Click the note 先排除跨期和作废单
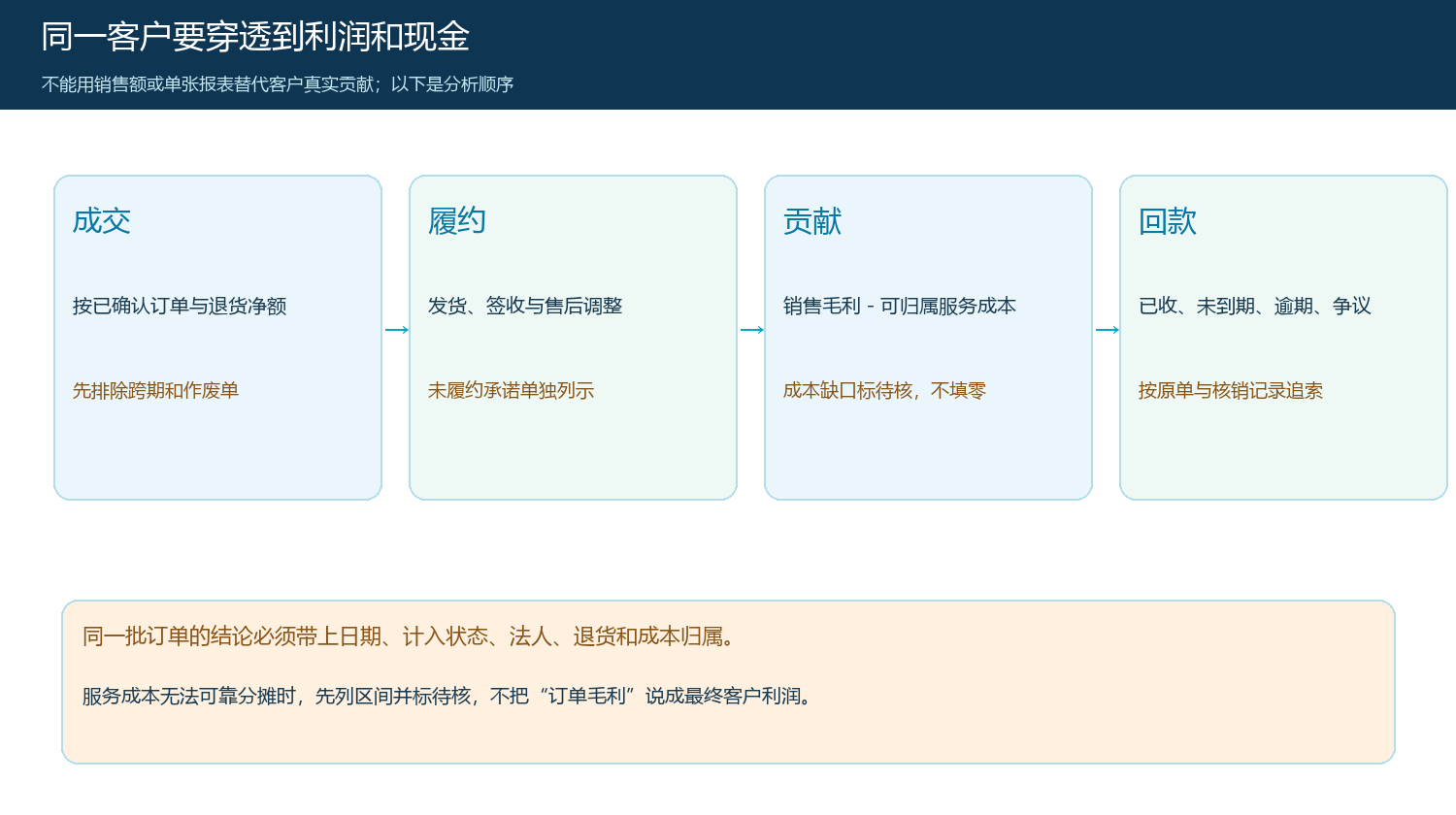 coord(155,390)
